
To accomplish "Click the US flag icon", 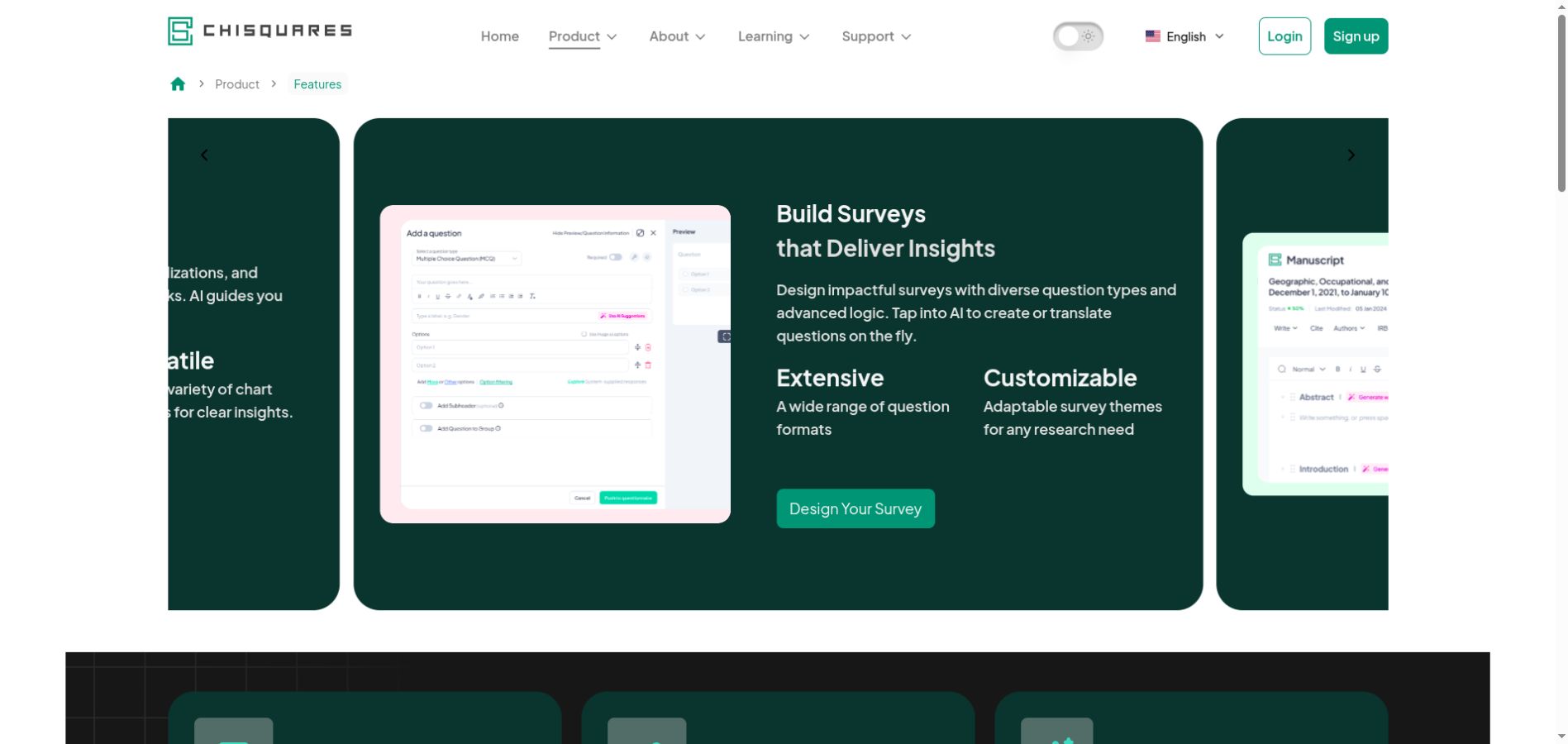I will click(x=1152, y=36).
